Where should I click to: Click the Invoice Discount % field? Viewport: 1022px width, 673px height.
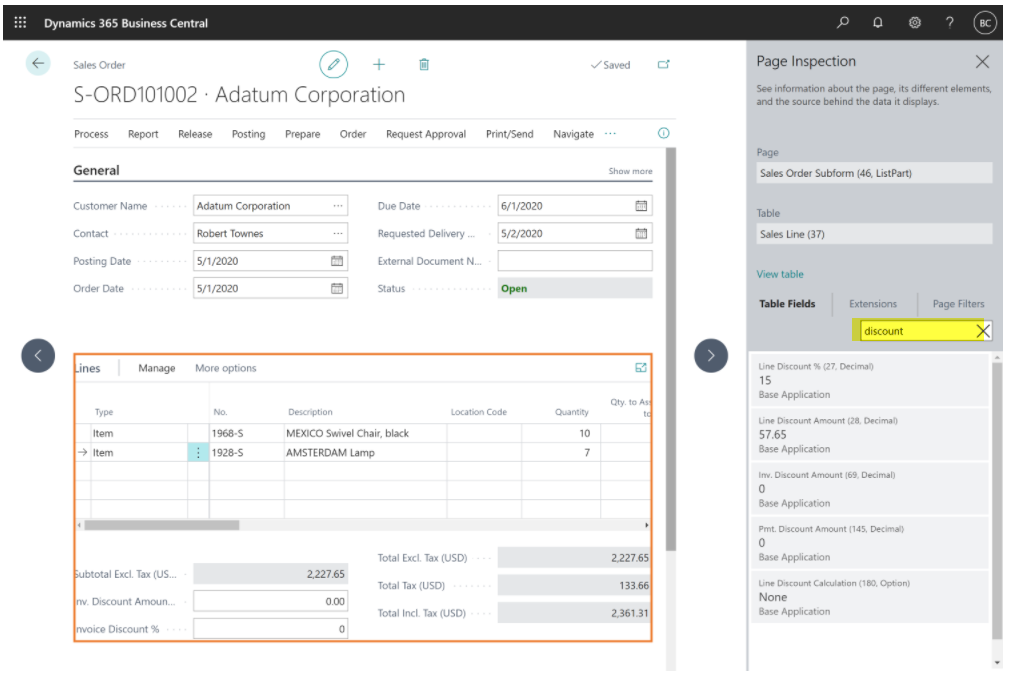coord(270,629)
